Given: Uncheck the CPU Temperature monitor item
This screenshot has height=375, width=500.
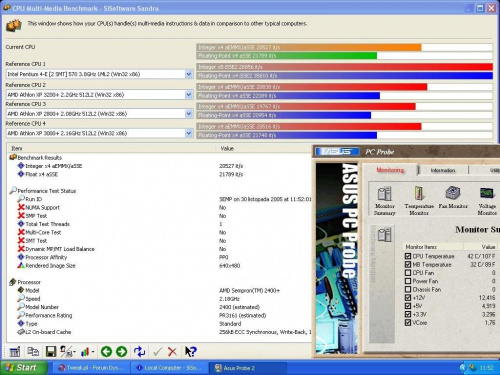Looking at the screenshot, I should (408, 256).
